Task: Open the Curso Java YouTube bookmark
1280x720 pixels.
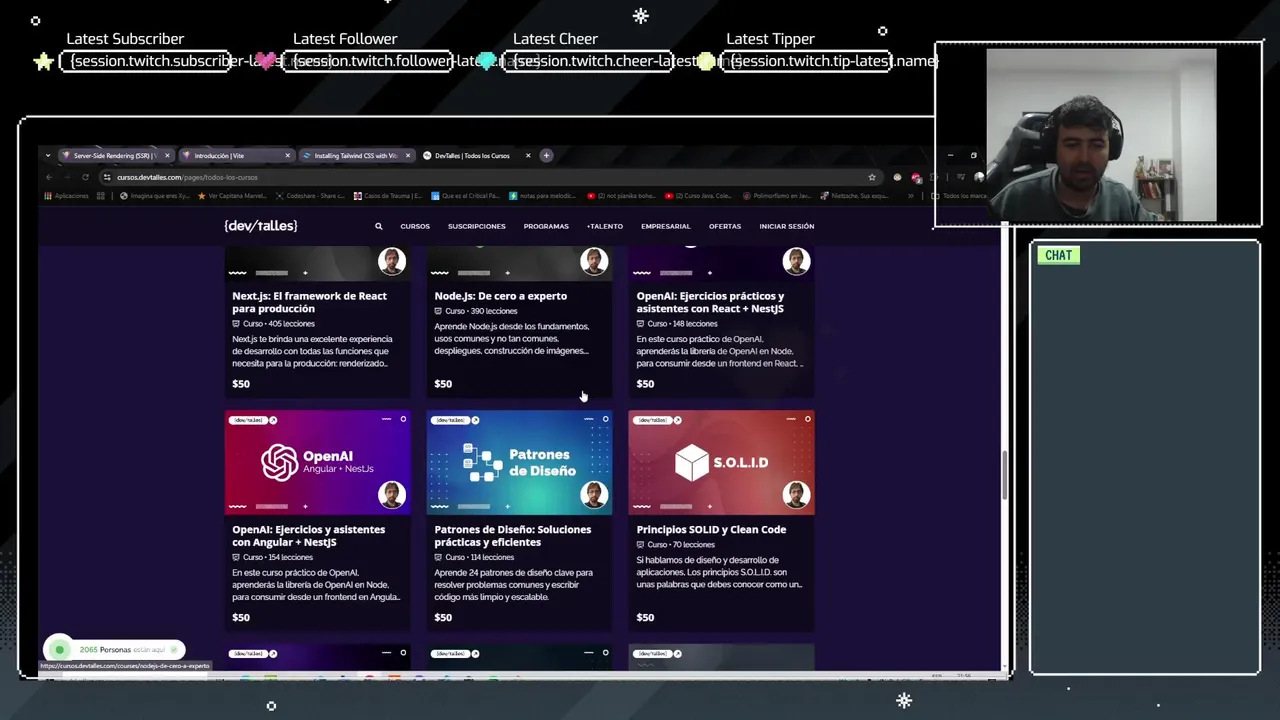Action: click(700, 196)
